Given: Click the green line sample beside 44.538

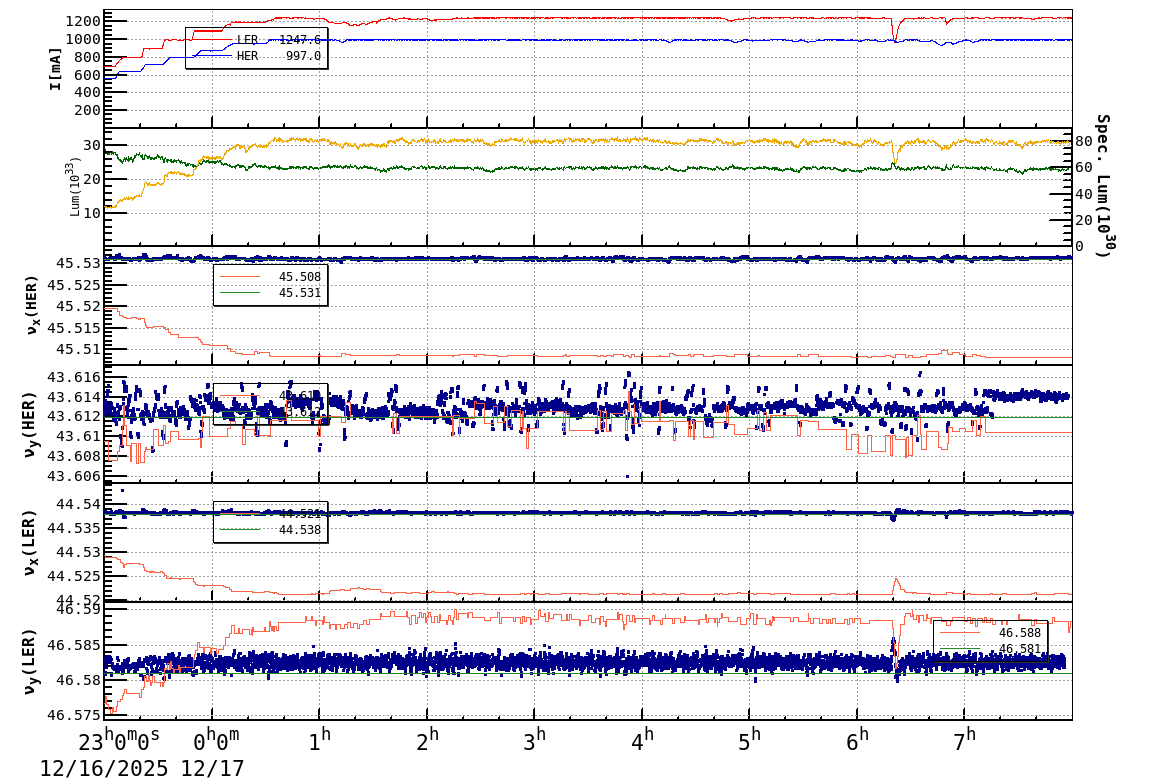Looking at the screenshot, I should pyautogui.click(x=240, y=530).
